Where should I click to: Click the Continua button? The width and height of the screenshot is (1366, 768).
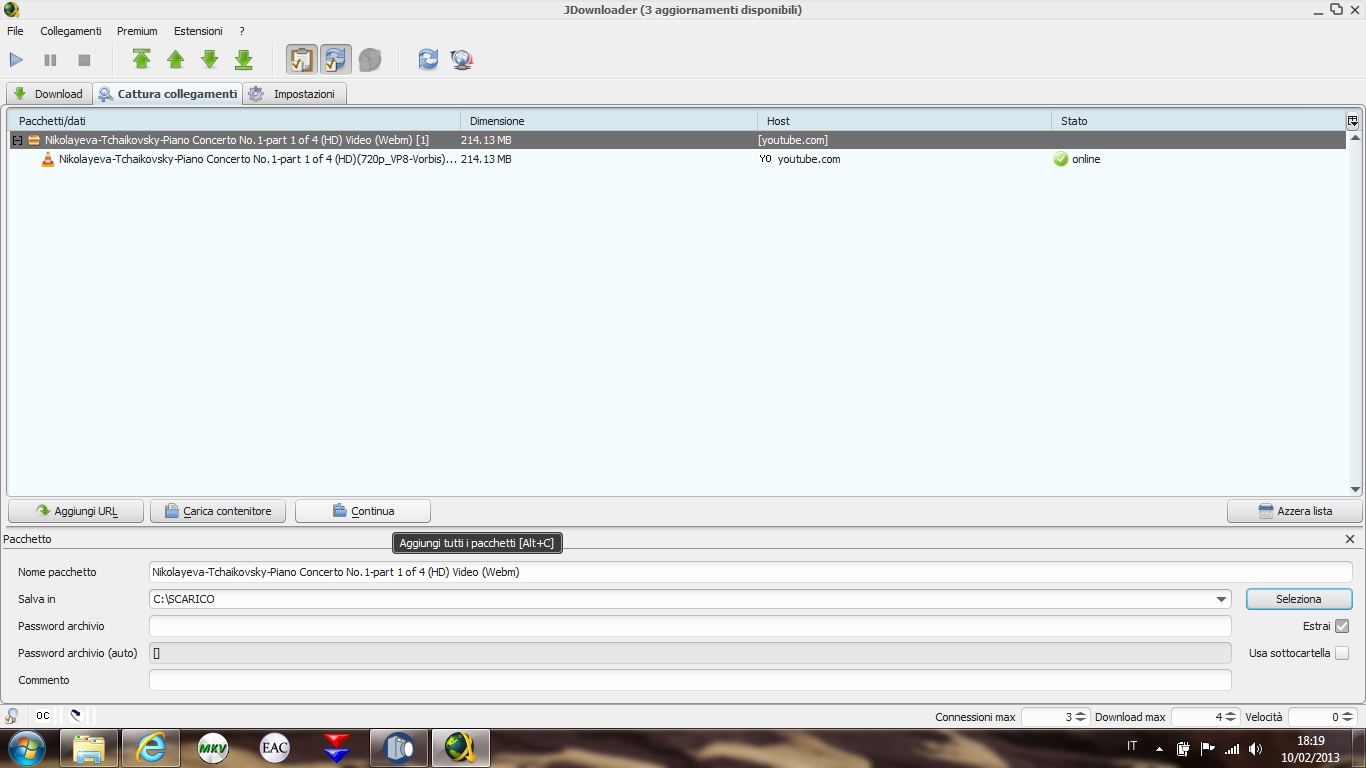pos(363,511)
